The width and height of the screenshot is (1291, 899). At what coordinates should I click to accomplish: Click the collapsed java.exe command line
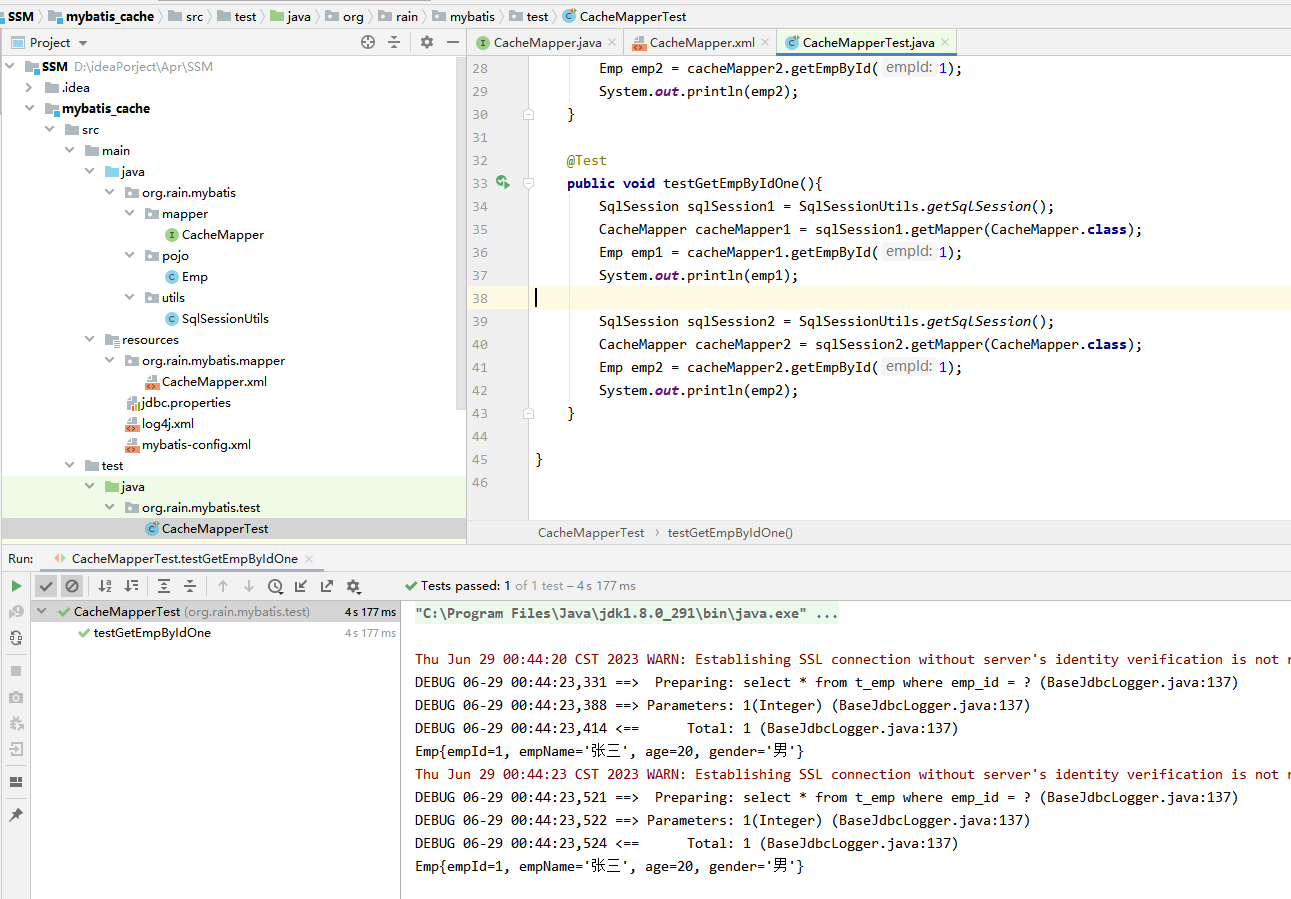pos(627,614)
